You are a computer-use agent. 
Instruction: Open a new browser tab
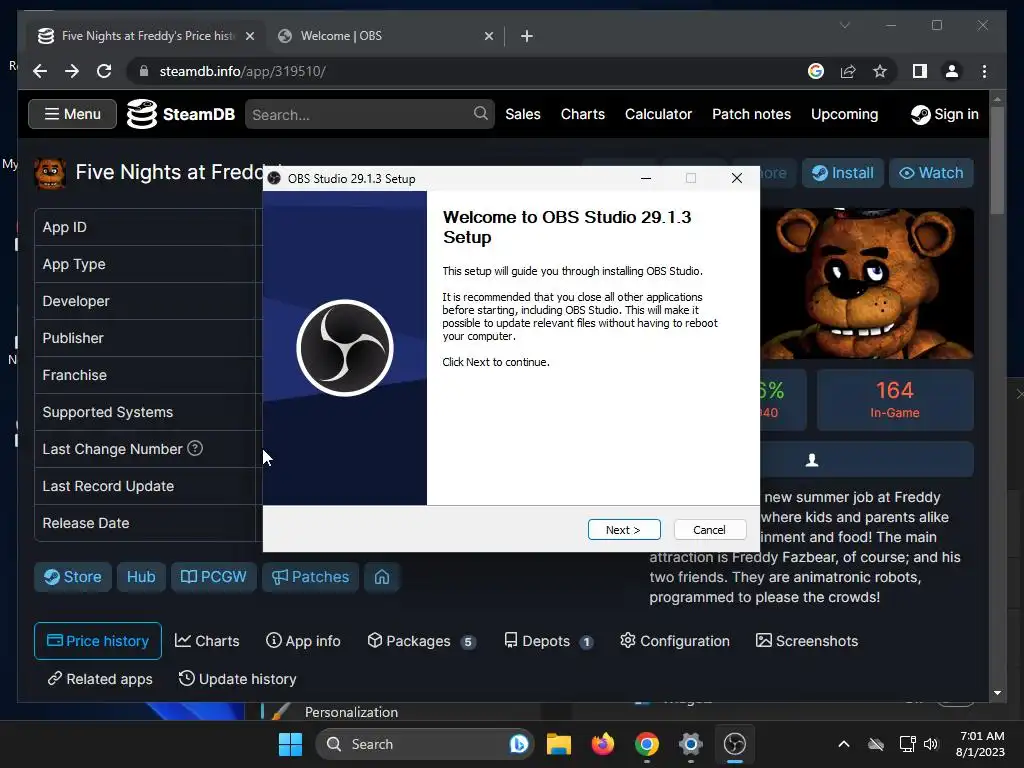[x=527, y=37]
